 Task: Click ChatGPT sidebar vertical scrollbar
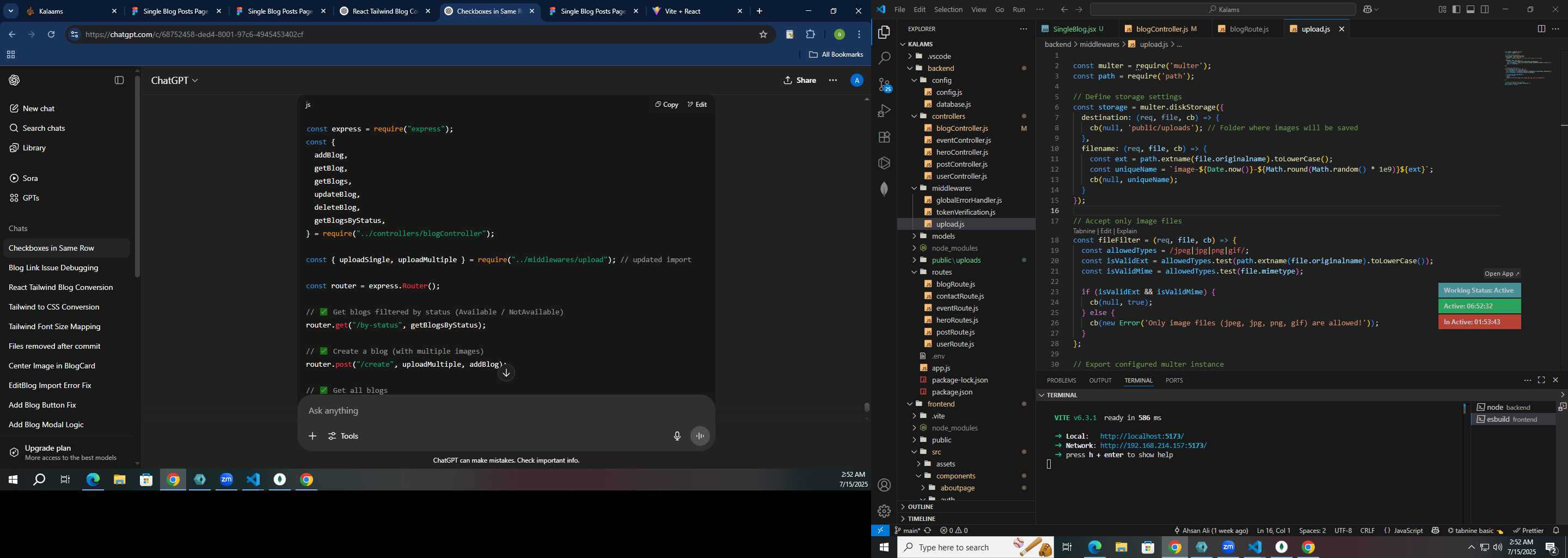tap(137, 177)
